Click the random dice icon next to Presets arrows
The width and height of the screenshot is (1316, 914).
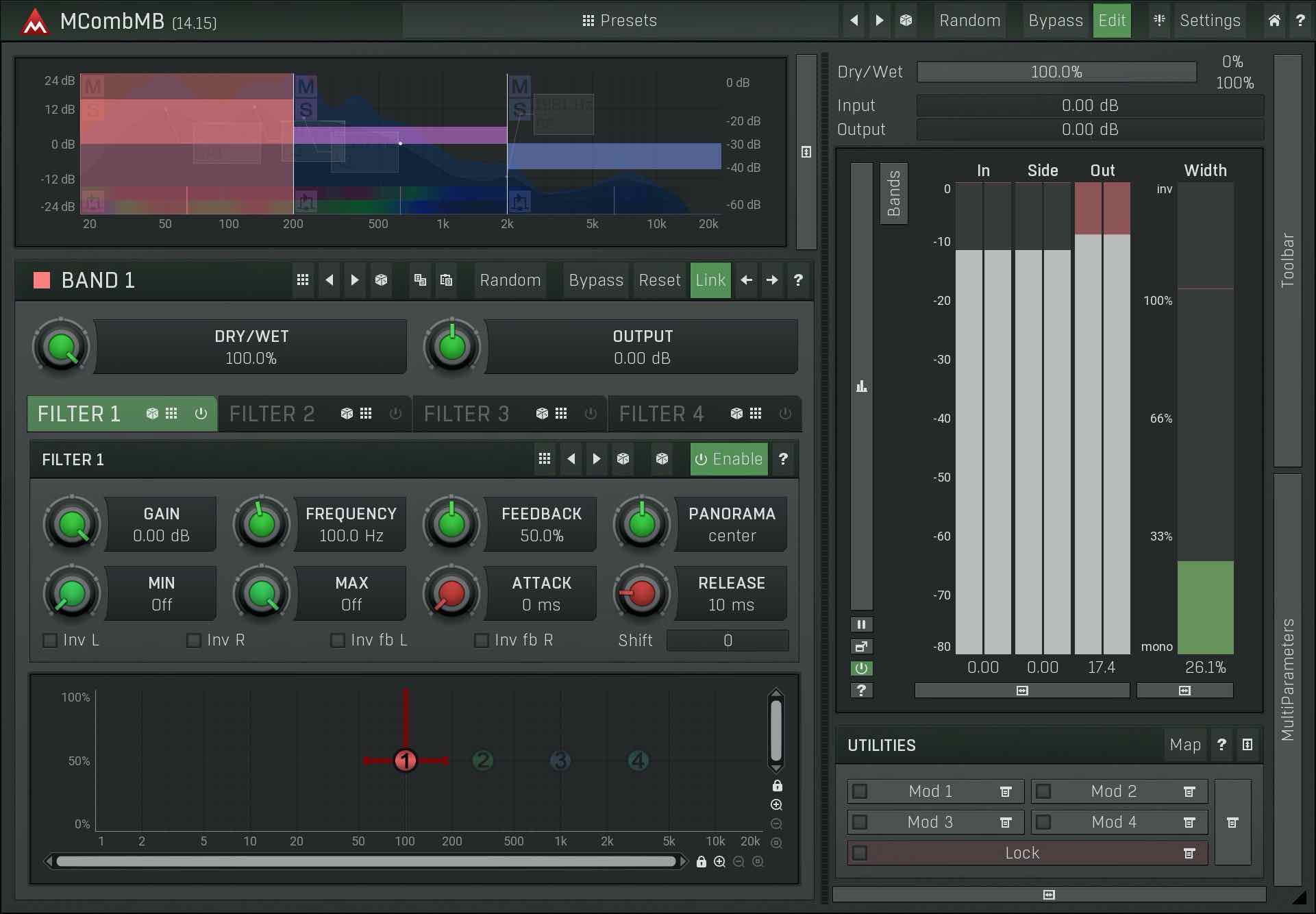[906, 21]
